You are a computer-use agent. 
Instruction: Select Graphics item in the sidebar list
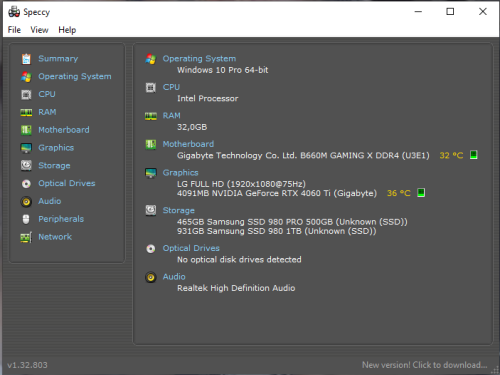point(56,148)
